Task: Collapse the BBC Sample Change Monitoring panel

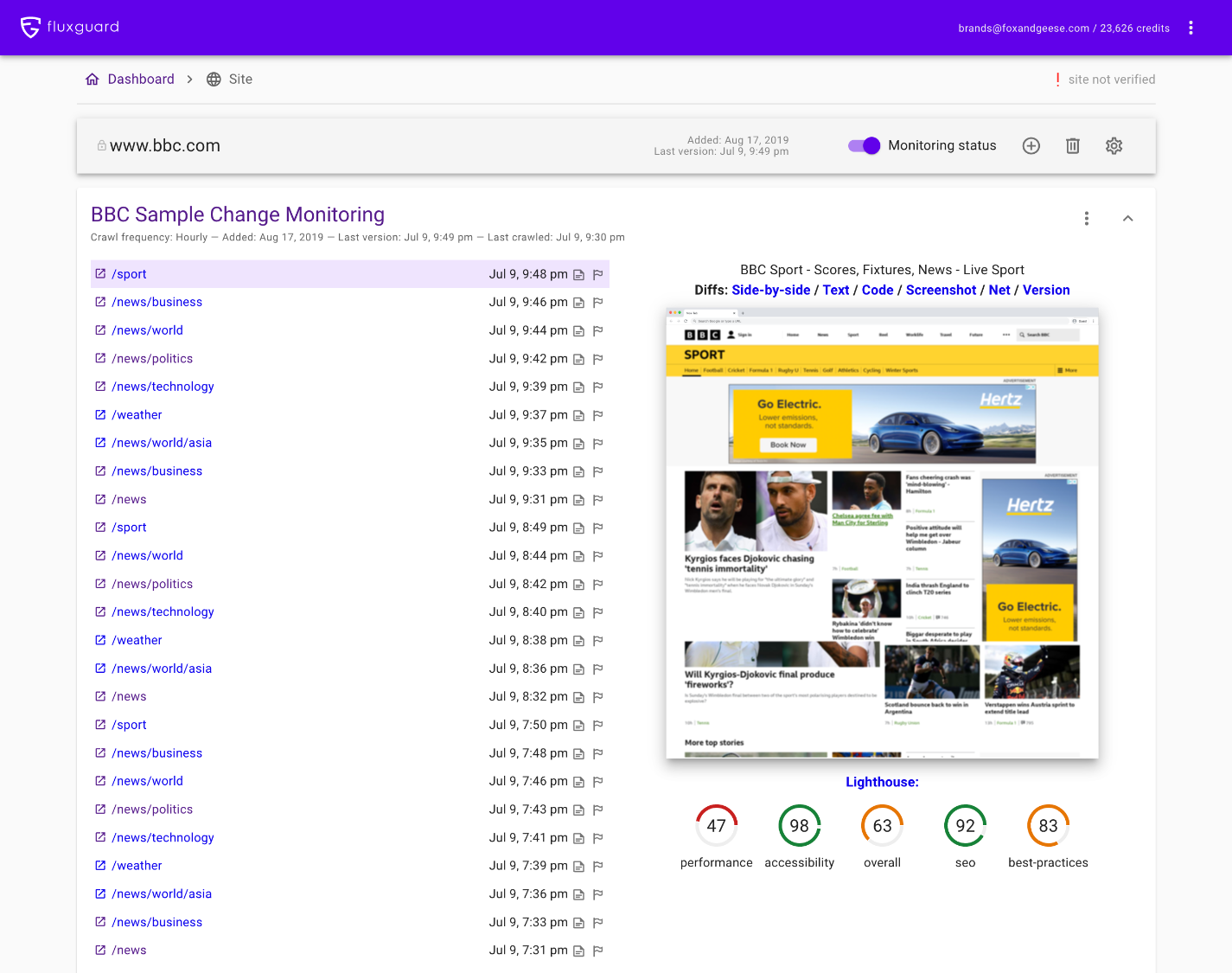Action: click(1128, 219)
